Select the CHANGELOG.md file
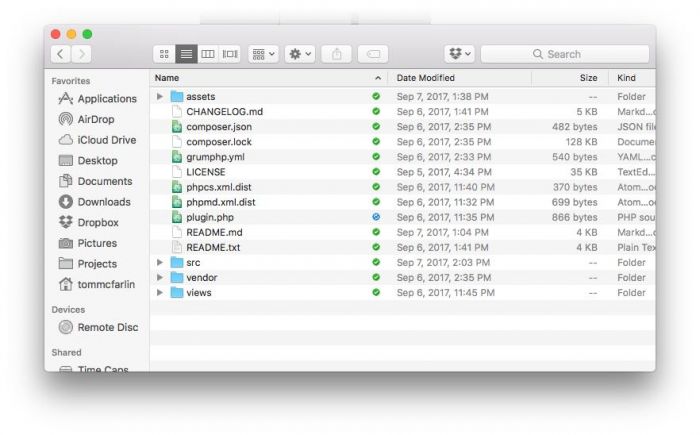Screen dimensions: 700x435 (225, 112)
